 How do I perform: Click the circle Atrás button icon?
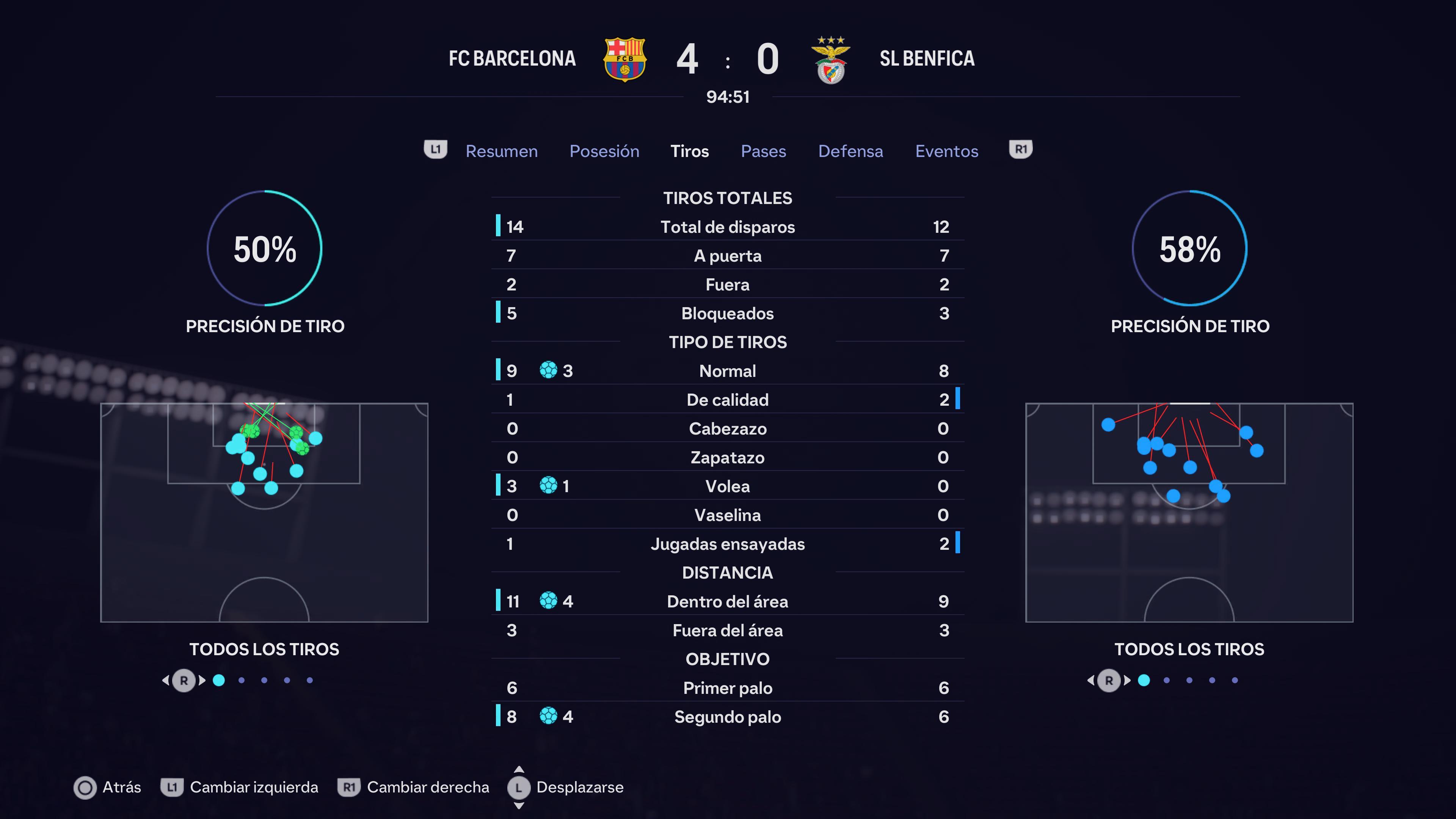tap(85, 788)
